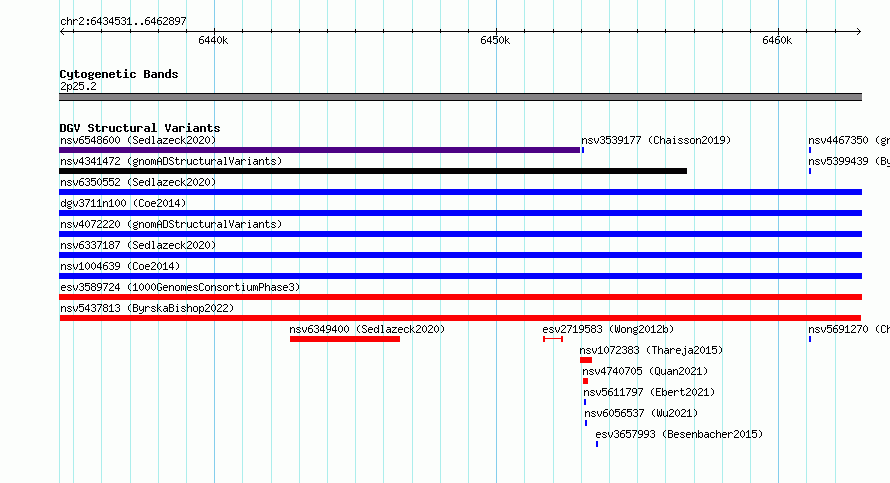This screenshot has width=890, height=483.
Task: Select the nsv1004639 (Coe2014) label
Action: (x=120, y=266)
